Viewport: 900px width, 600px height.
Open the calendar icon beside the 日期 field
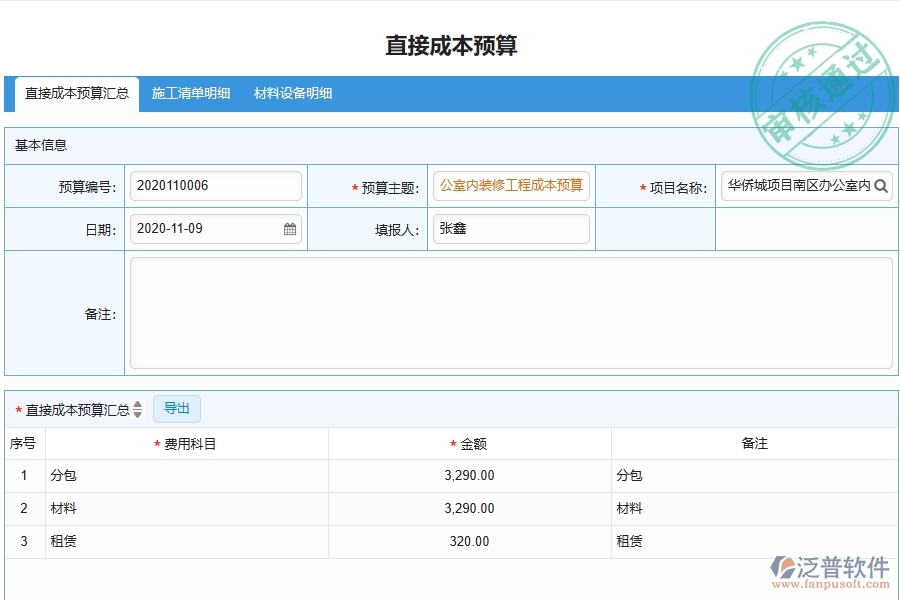[x=289, y=229]
